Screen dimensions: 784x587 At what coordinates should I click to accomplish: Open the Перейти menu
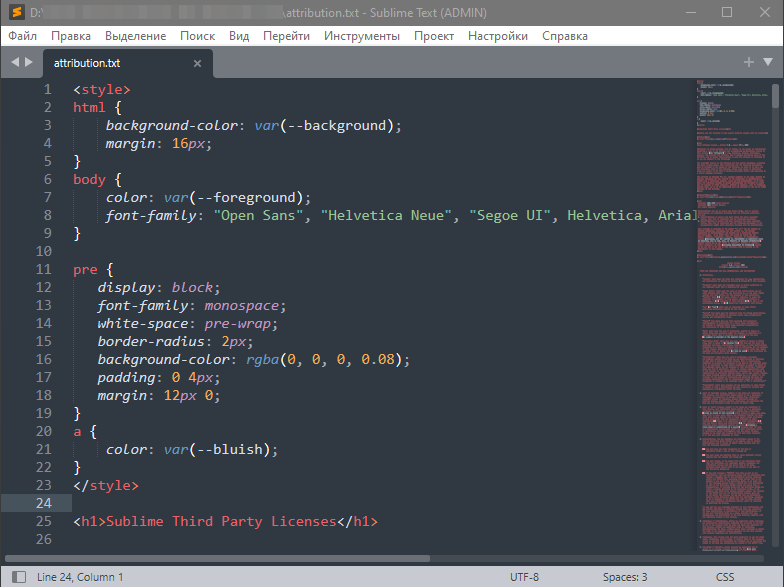point(286,36)
